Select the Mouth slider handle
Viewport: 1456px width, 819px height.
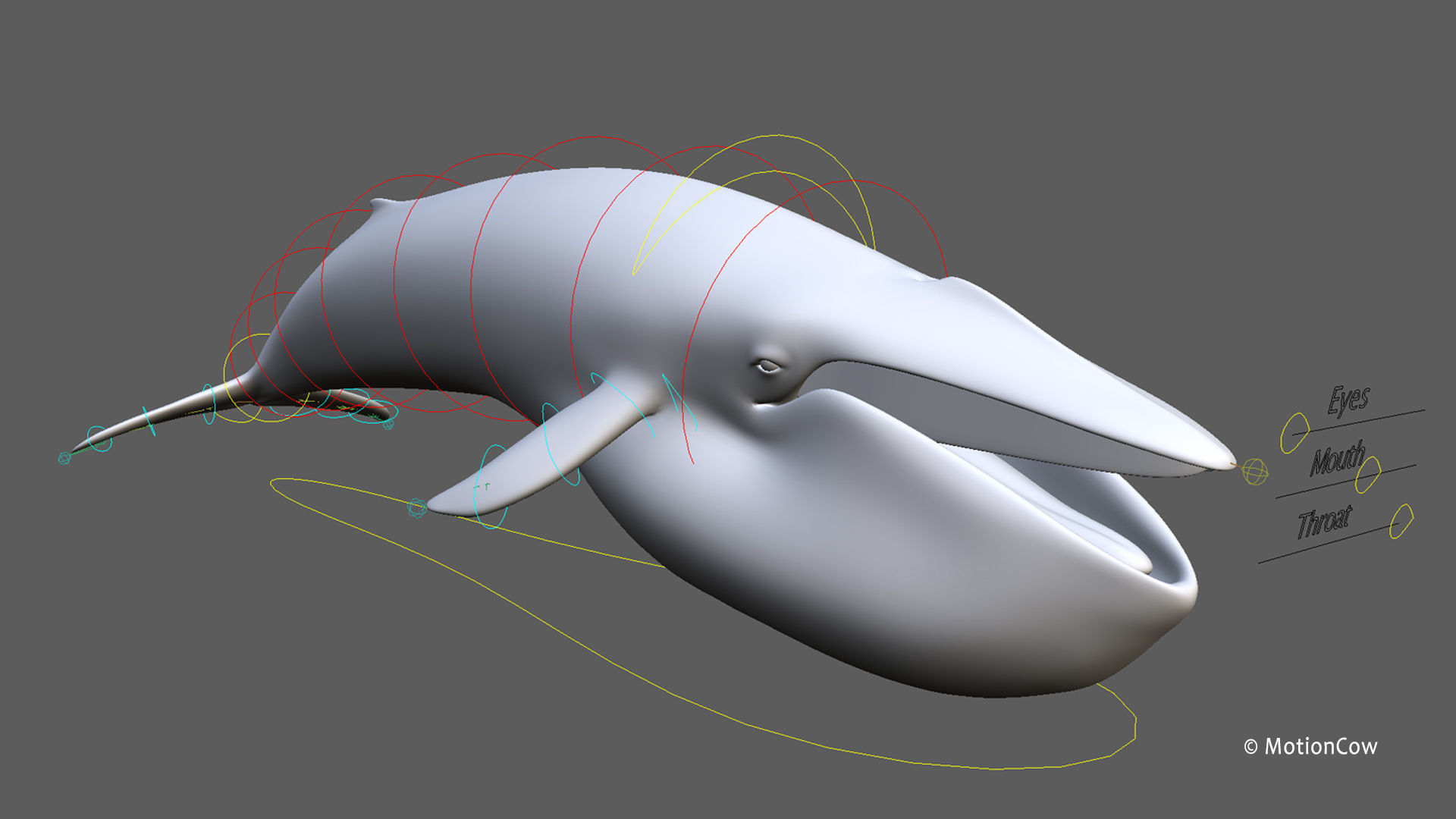pos(1368,475)
